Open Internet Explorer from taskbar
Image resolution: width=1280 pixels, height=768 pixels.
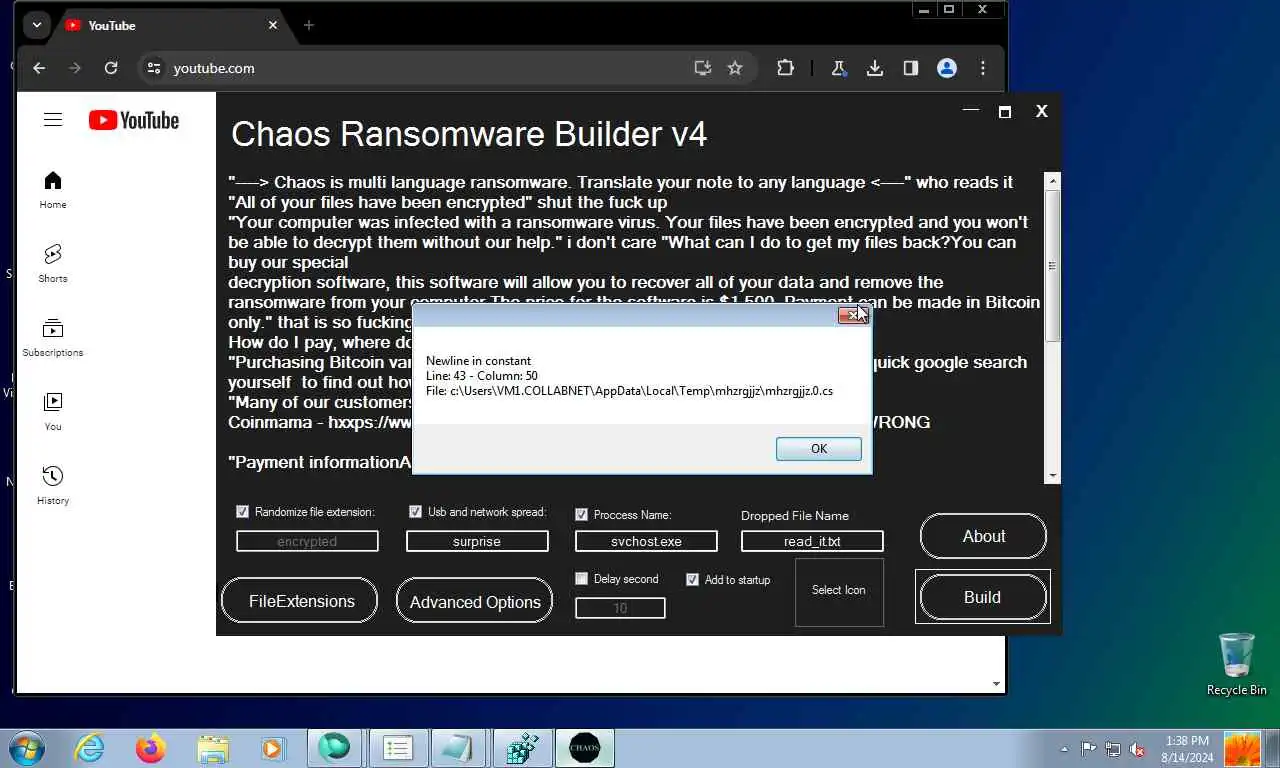(x=89, y=748)
